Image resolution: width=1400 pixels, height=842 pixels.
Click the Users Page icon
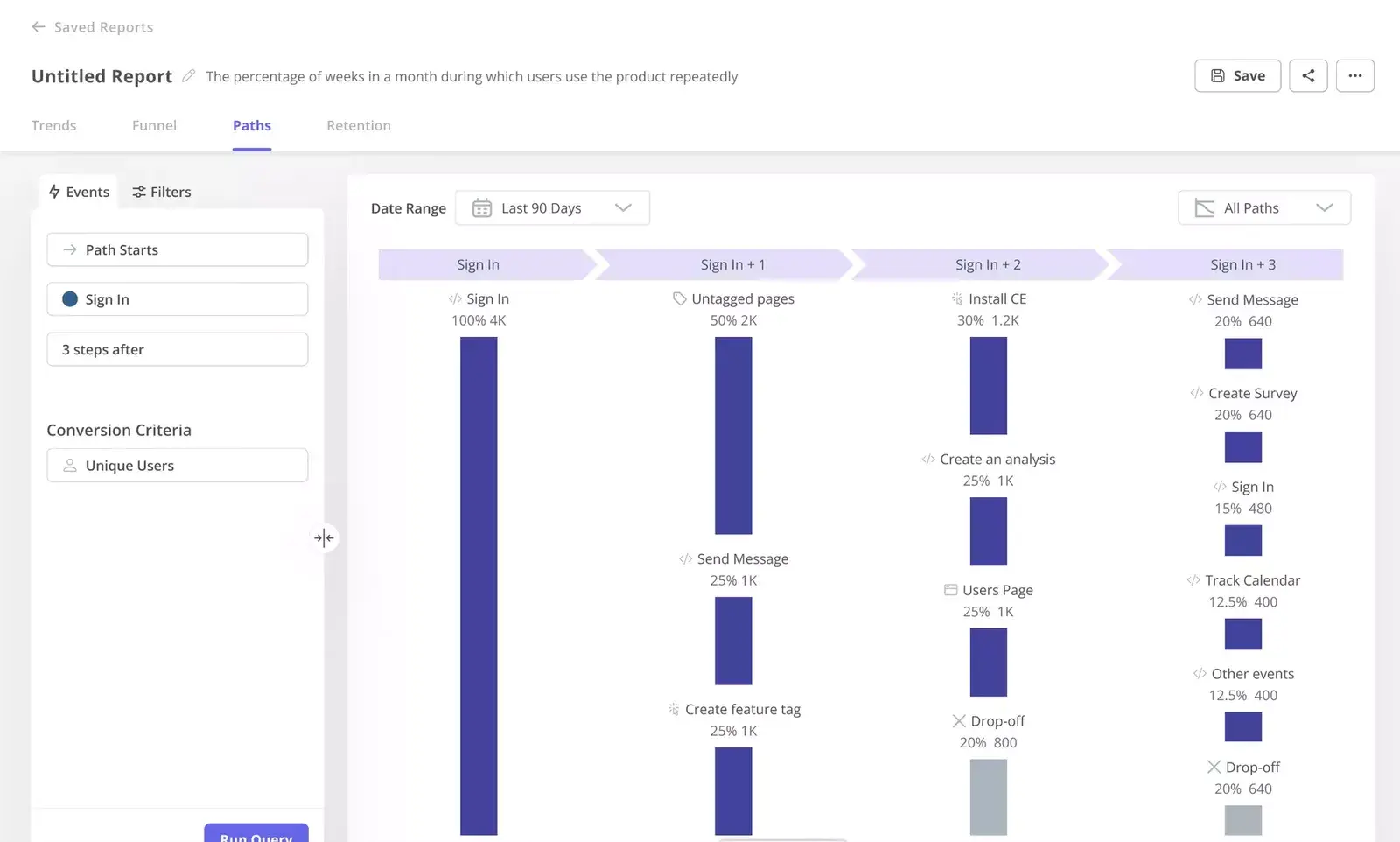950,590
